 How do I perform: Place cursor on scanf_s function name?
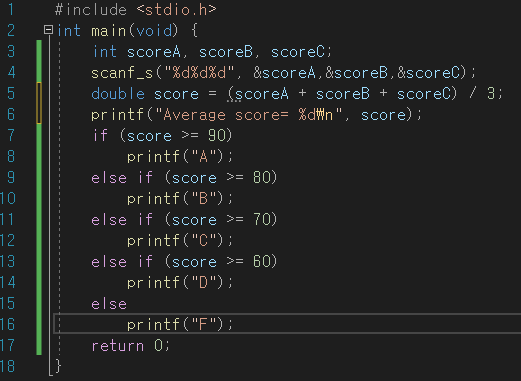point(122,73)
